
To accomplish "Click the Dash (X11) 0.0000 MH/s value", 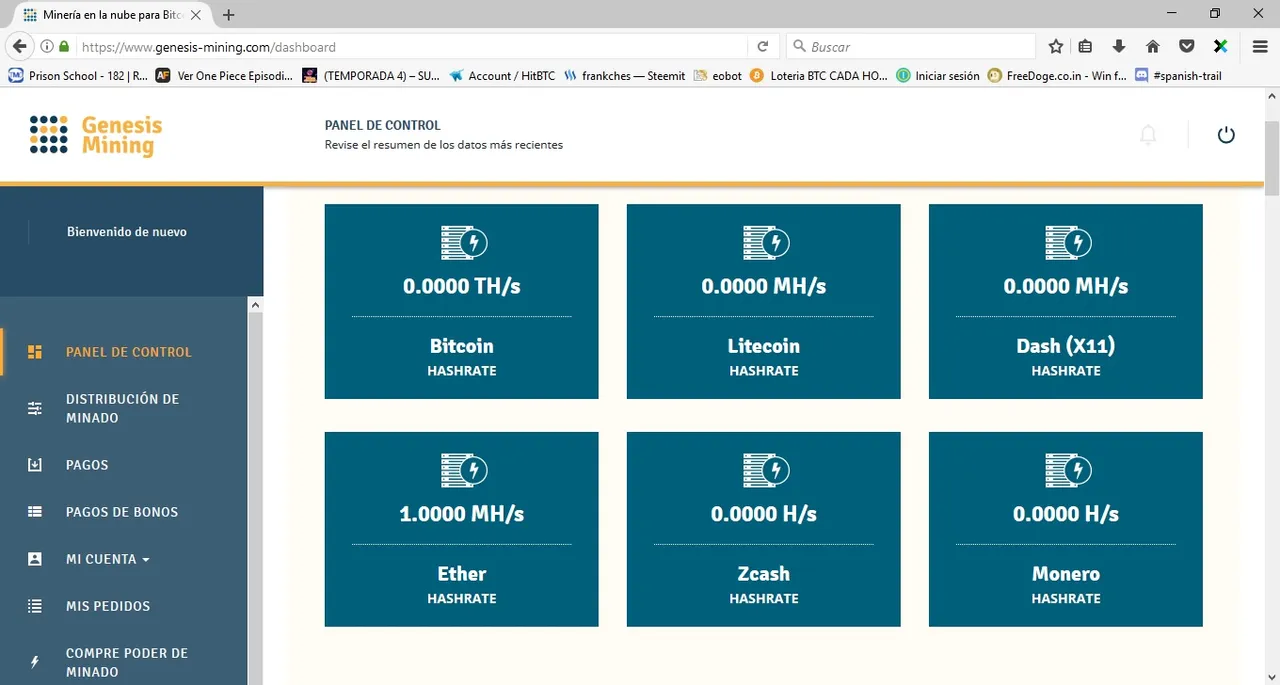I will (1065, 286).
